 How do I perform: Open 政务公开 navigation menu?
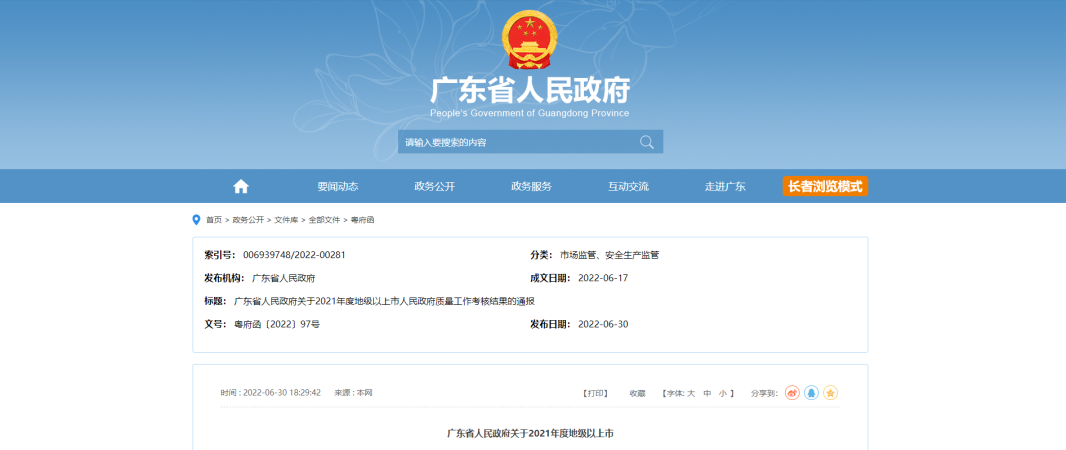point(434,186)
